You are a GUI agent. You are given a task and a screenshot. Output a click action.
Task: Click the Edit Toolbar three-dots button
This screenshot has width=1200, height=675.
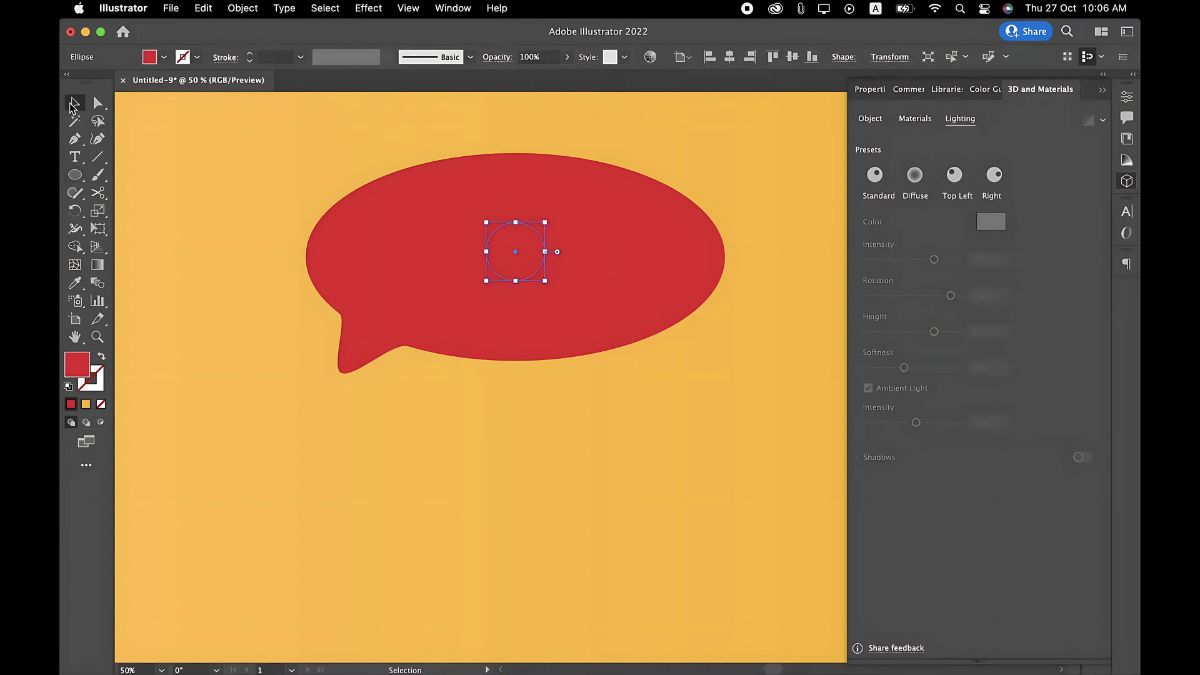click(x=86, y=465)
